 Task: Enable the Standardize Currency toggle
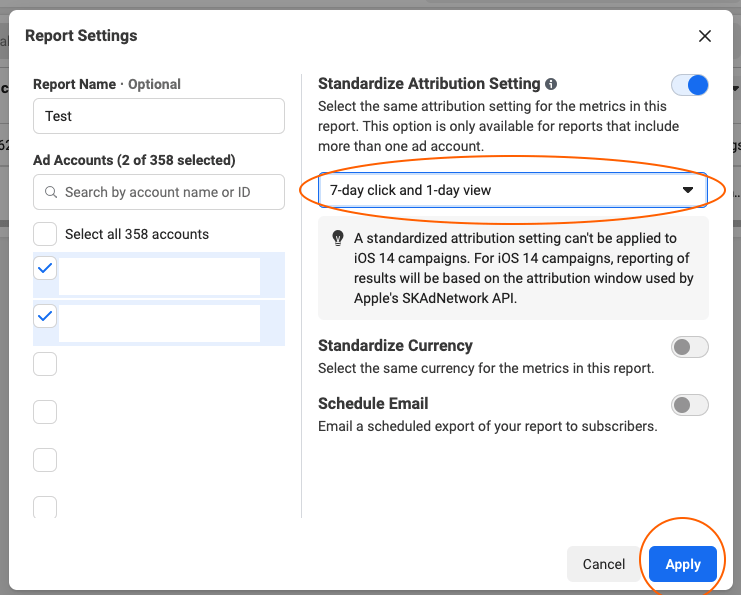pos(689,347)
